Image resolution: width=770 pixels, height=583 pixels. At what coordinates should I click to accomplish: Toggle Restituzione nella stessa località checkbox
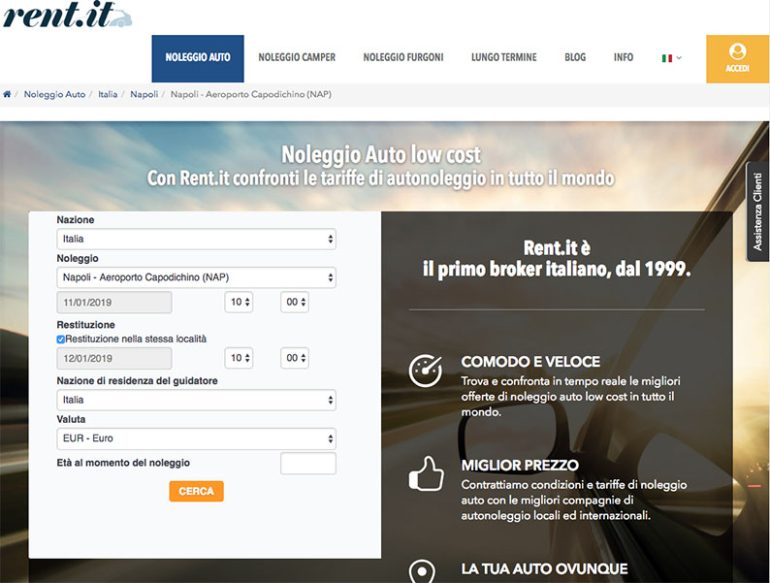pos(60,339)
